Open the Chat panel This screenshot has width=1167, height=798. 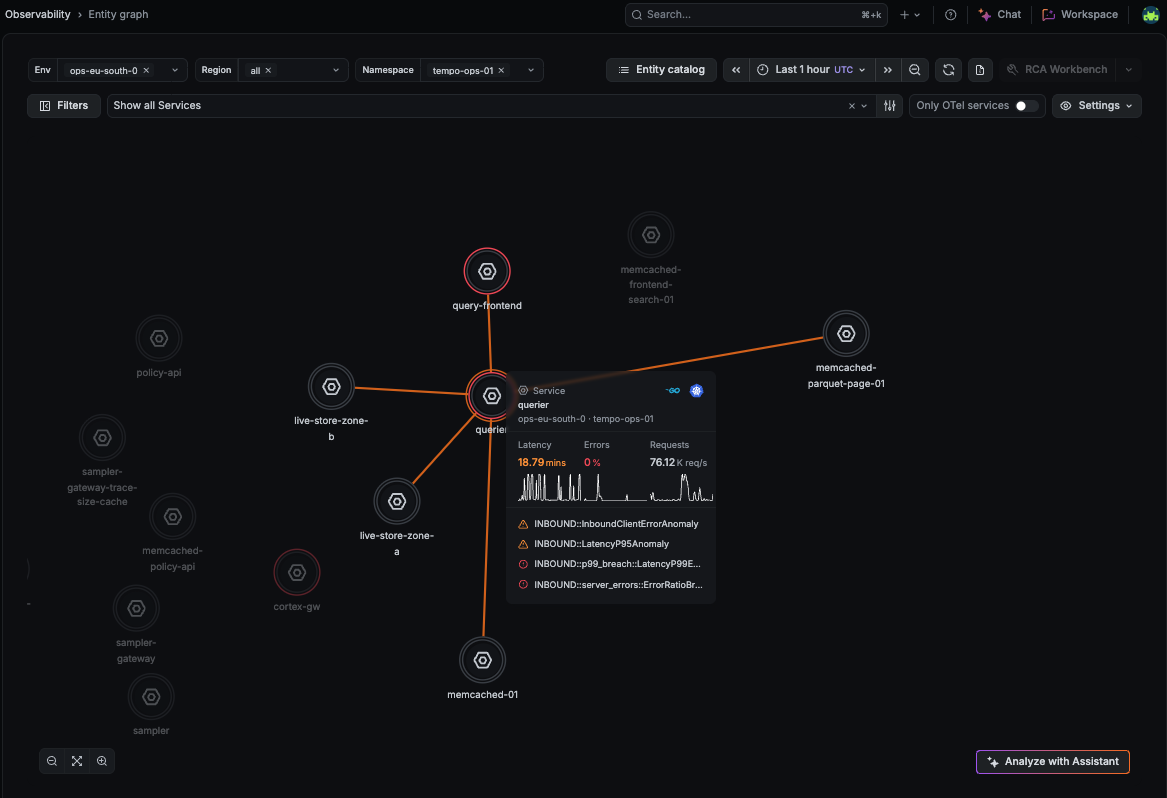tap(1000, 15)
